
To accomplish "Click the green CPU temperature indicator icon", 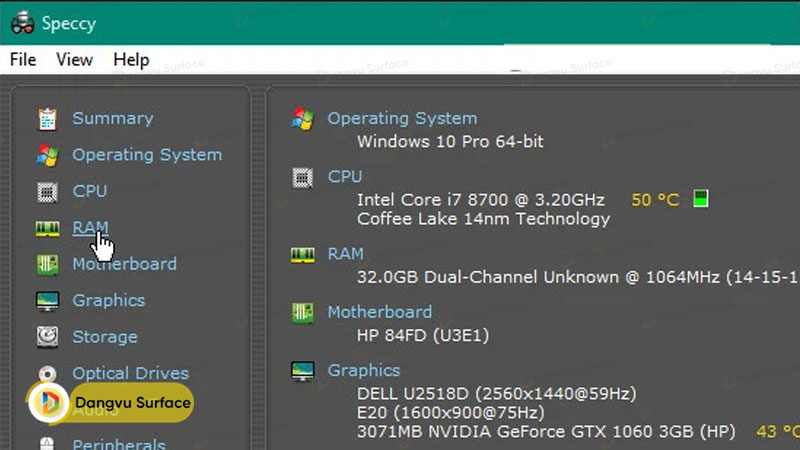I will click(701, 198).
